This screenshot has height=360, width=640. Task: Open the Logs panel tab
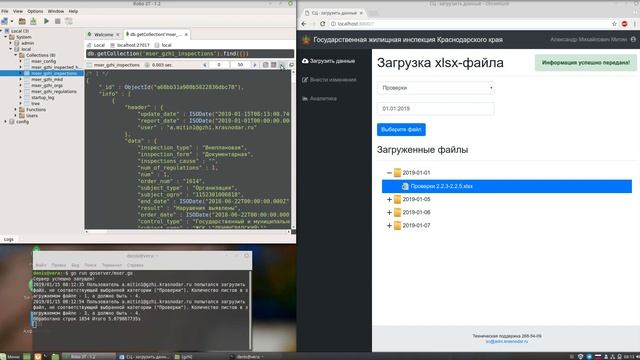click(x=9, y=240)
